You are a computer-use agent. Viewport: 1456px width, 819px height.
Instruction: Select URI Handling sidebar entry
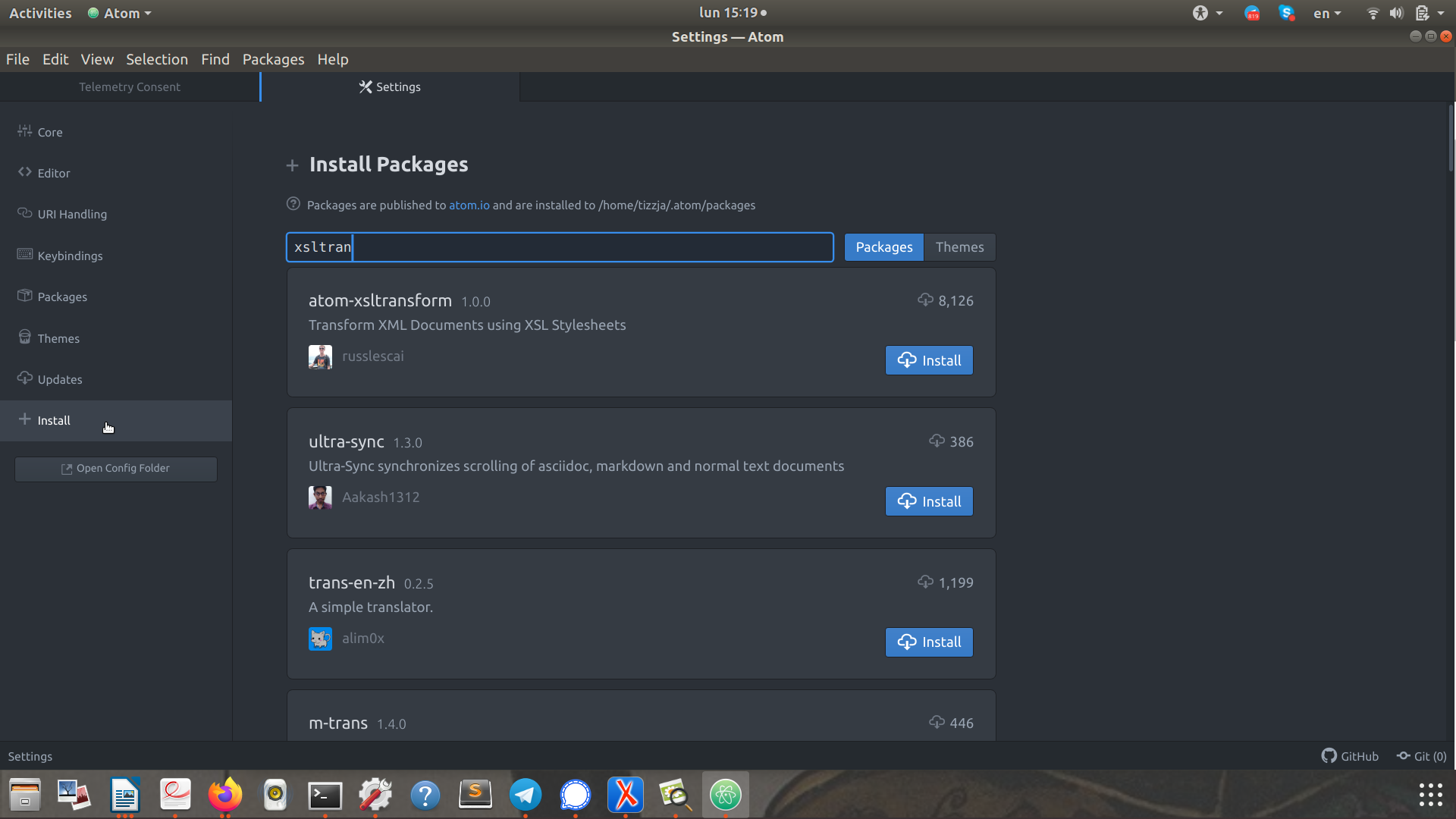coord(116,214)
